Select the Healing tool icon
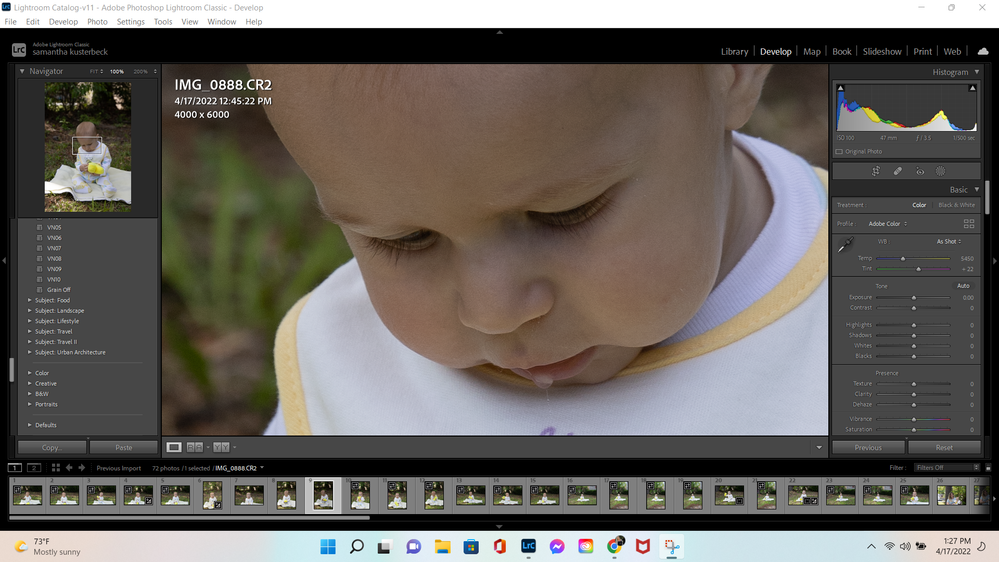Viewport: 999px width, 562px height. coord(897,171)
